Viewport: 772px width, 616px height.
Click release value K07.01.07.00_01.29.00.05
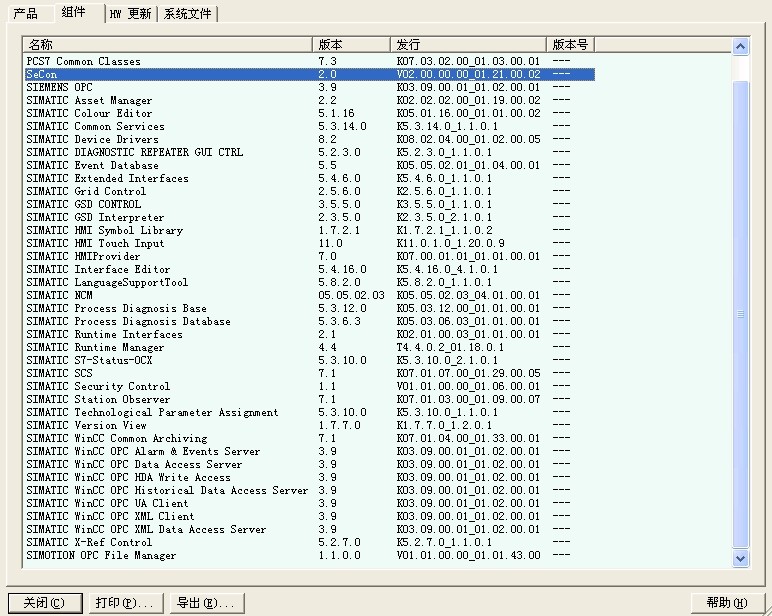pyautogui.click(x=468, y=373)
